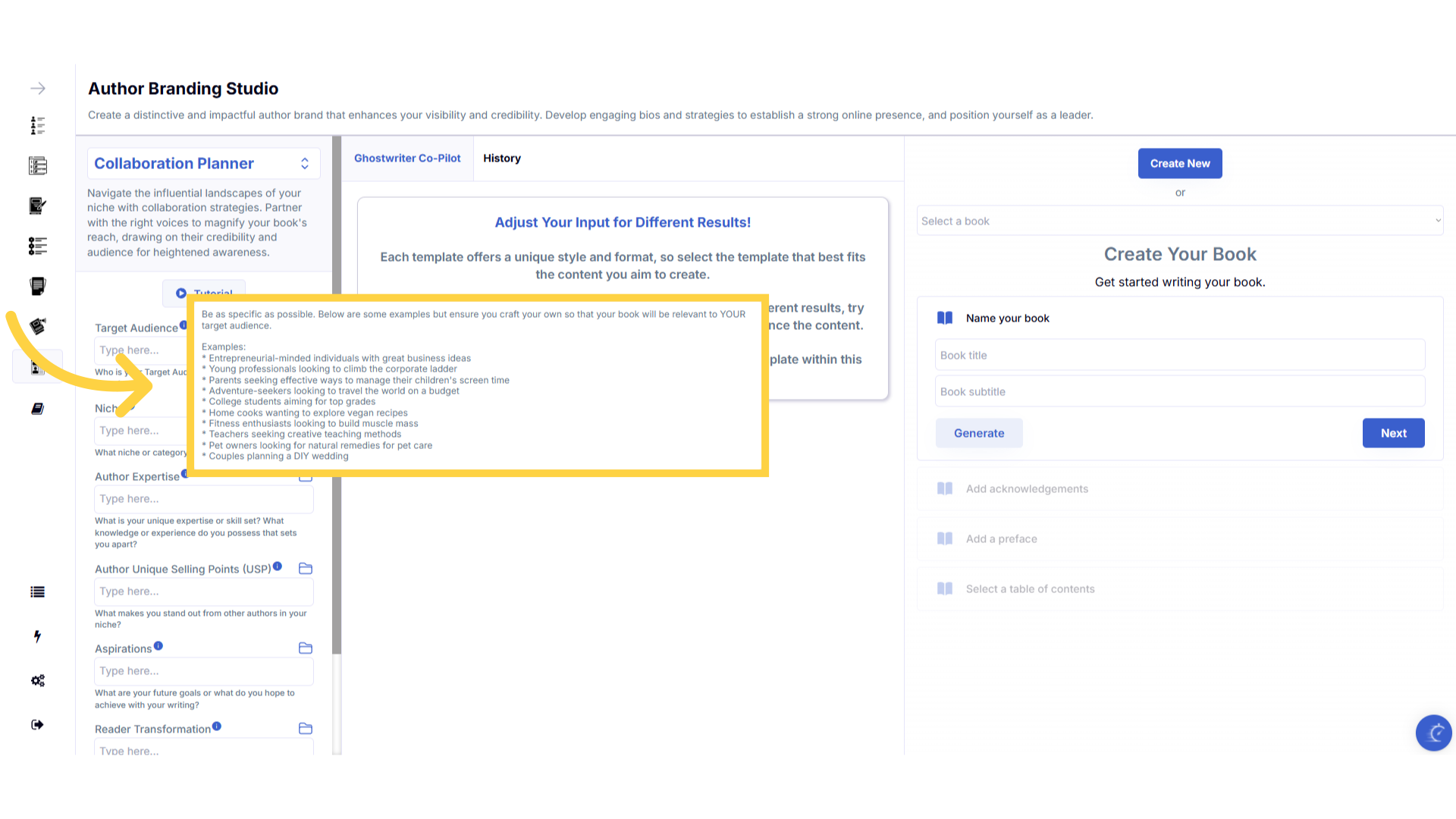
Task: Expand the Add acknowledgements section
Action: [x=1027, y=489]
